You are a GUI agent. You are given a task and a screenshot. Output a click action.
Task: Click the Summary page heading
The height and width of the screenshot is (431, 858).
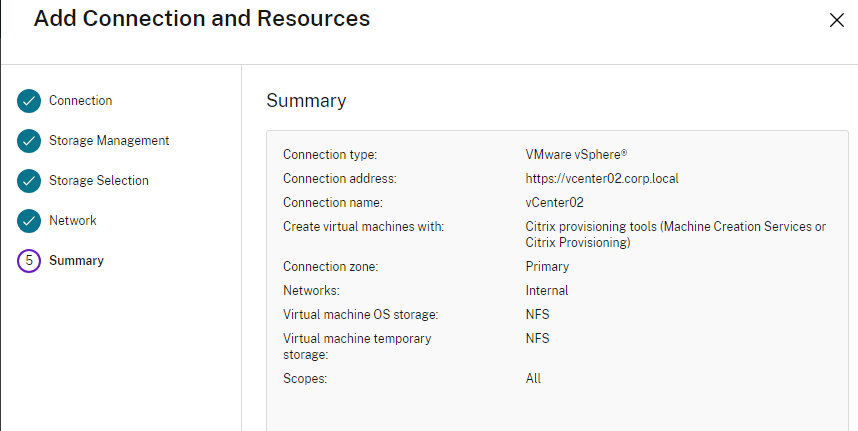click(306, 101)
